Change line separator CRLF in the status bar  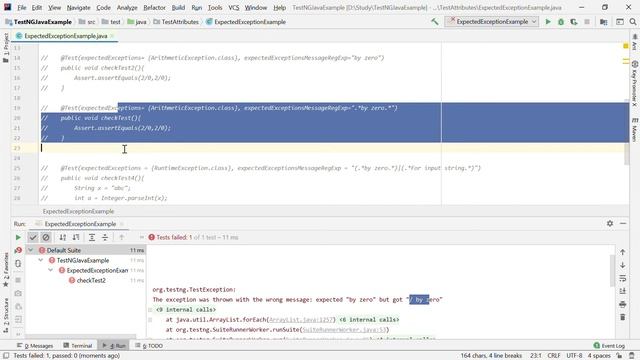(x=554, y=356)
